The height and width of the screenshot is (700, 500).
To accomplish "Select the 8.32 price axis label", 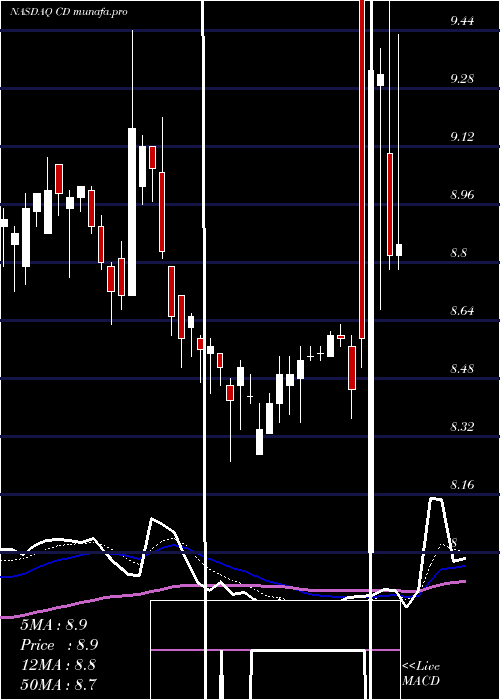I will coord(462,427).
